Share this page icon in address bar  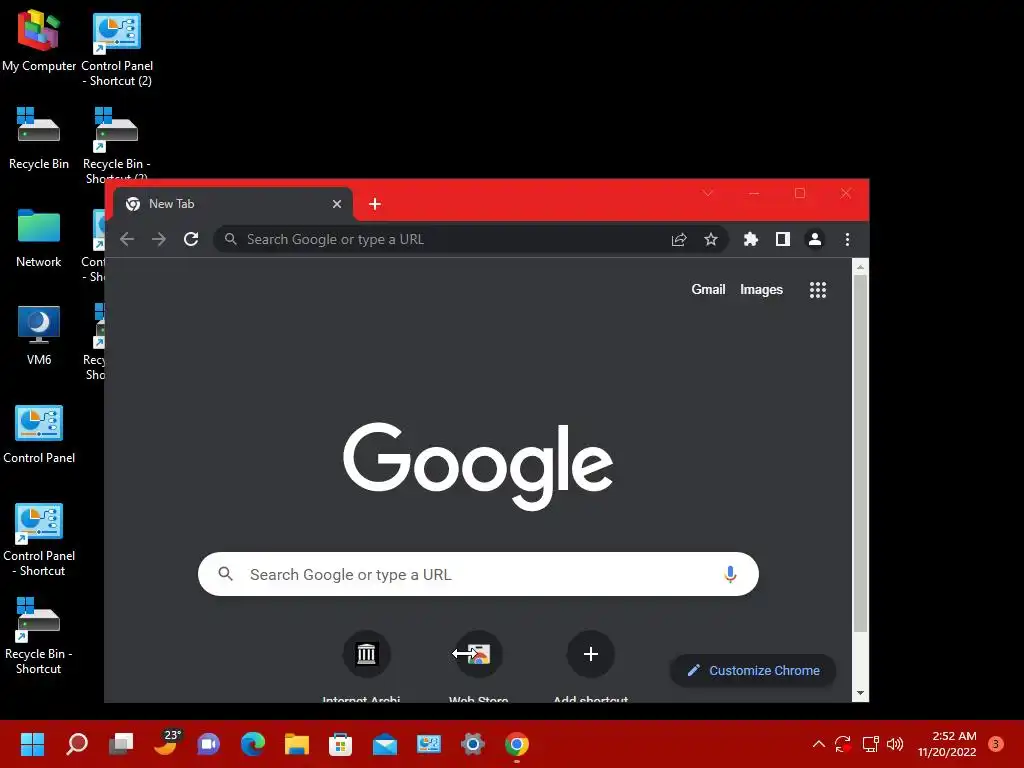[x=679, y=240]
